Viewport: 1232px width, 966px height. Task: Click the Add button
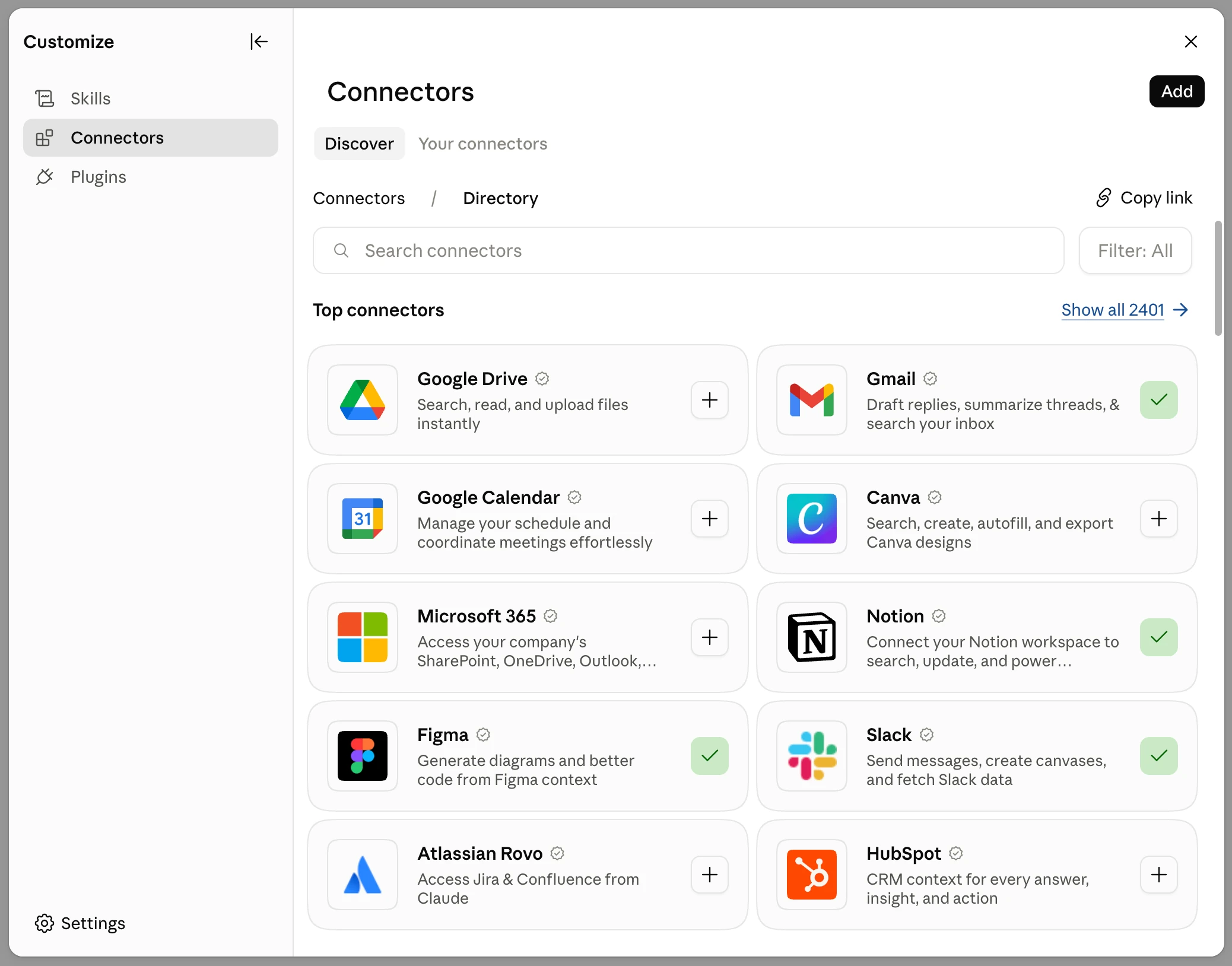click(1176, 91)
